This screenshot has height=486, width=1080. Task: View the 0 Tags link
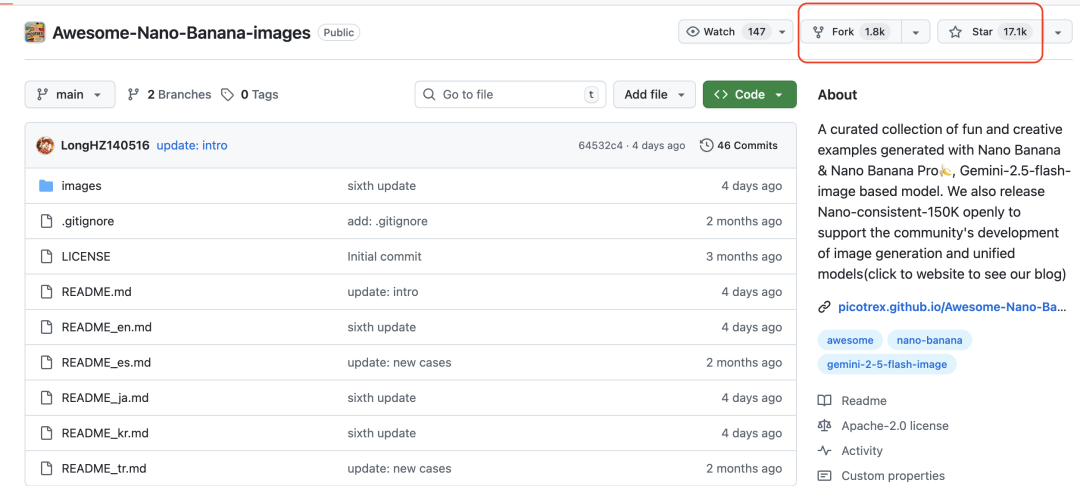[249, 94]
